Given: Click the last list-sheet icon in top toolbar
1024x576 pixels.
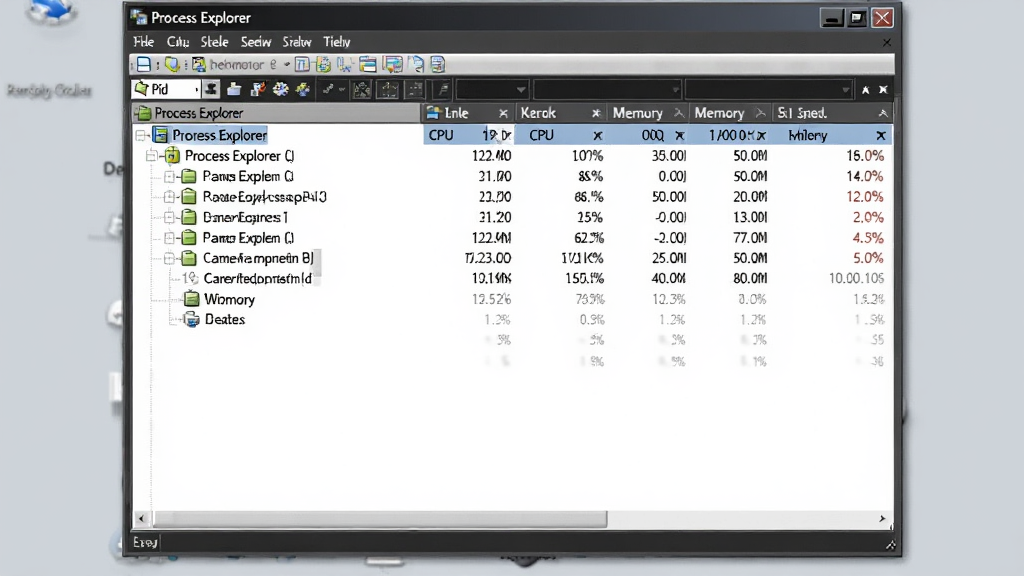Looking at the screenshot, I should click(438, 64).
